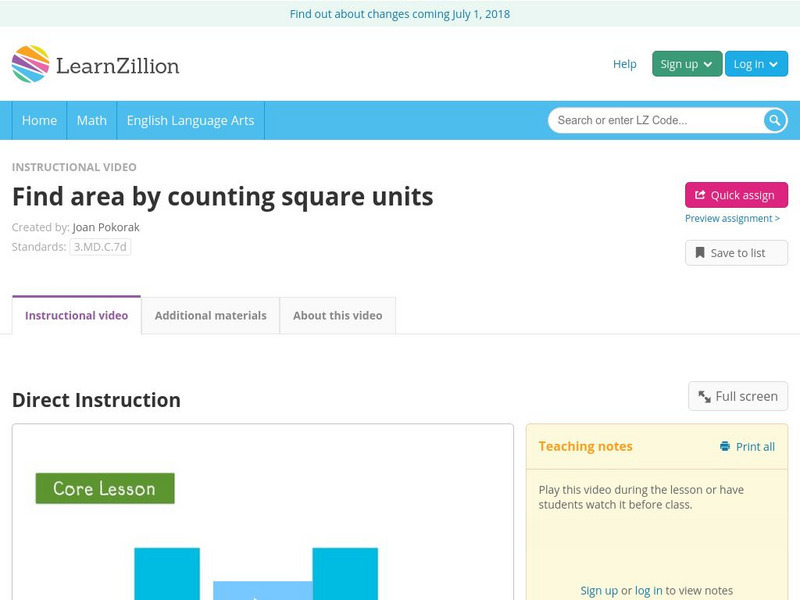The image size is (800, 600).
Task: Click the log in link in Teaching notes
Action: tap(648, 591)
